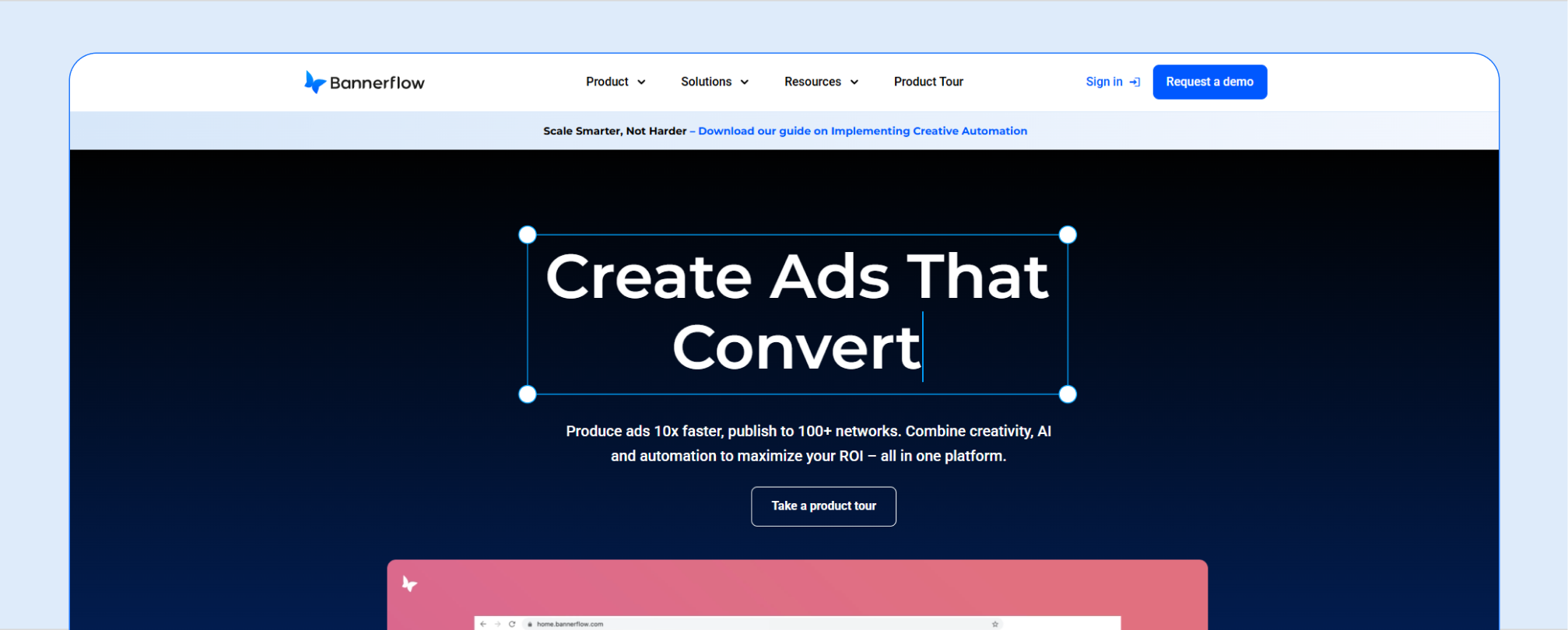This screenshot has height=630, width=1568.
Task: Click the white butterfly icon on pink preview
Action: coord(409,584)
